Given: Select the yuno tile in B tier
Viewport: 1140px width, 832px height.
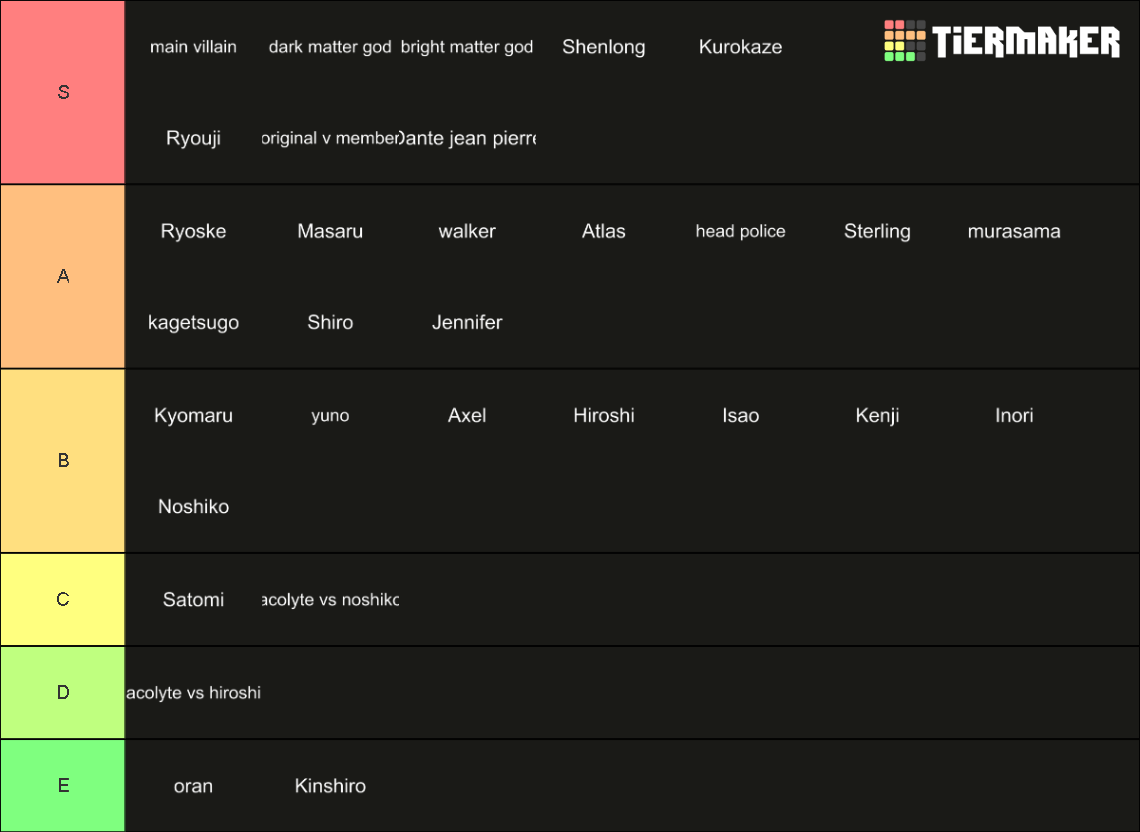Looking at the screenshot, I should pos(330,415).
